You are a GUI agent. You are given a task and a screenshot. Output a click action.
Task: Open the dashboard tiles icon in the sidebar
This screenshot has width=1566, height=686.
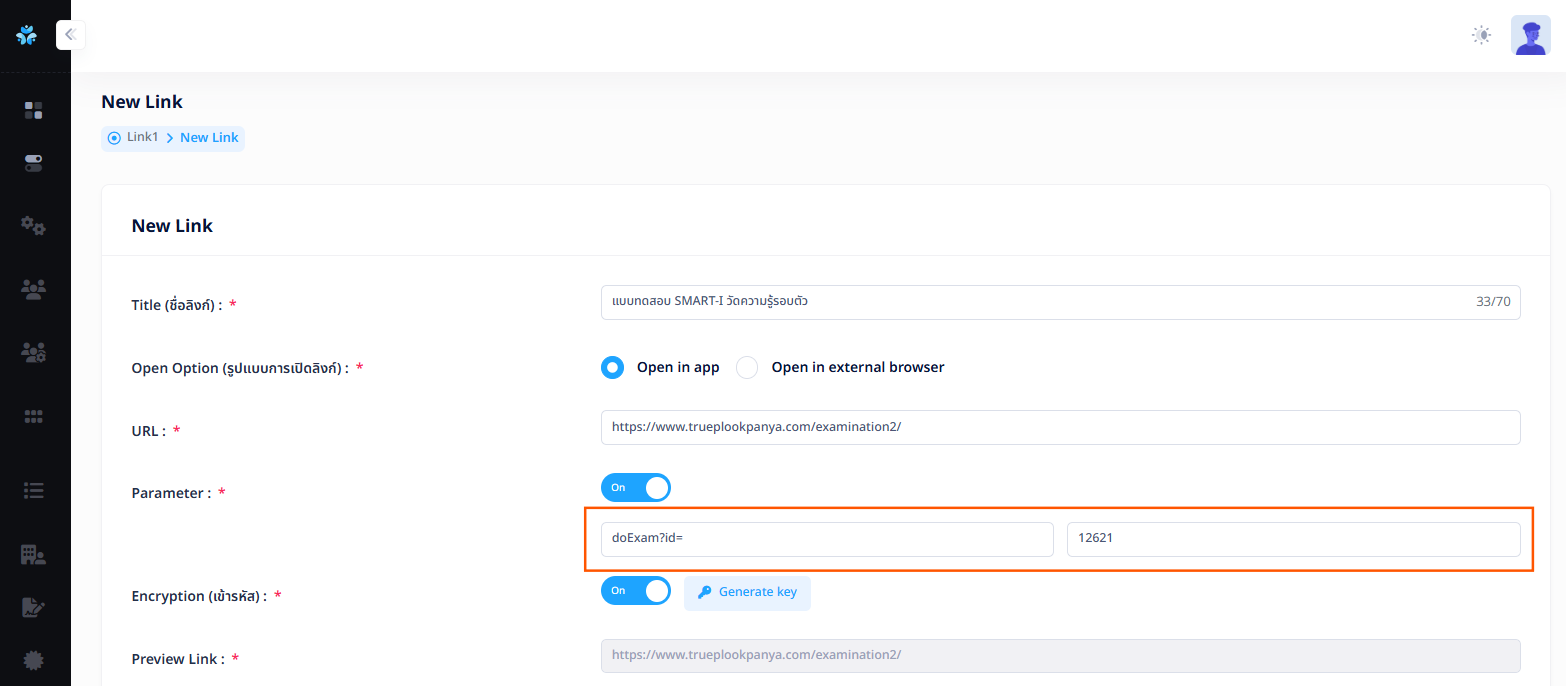33,110
